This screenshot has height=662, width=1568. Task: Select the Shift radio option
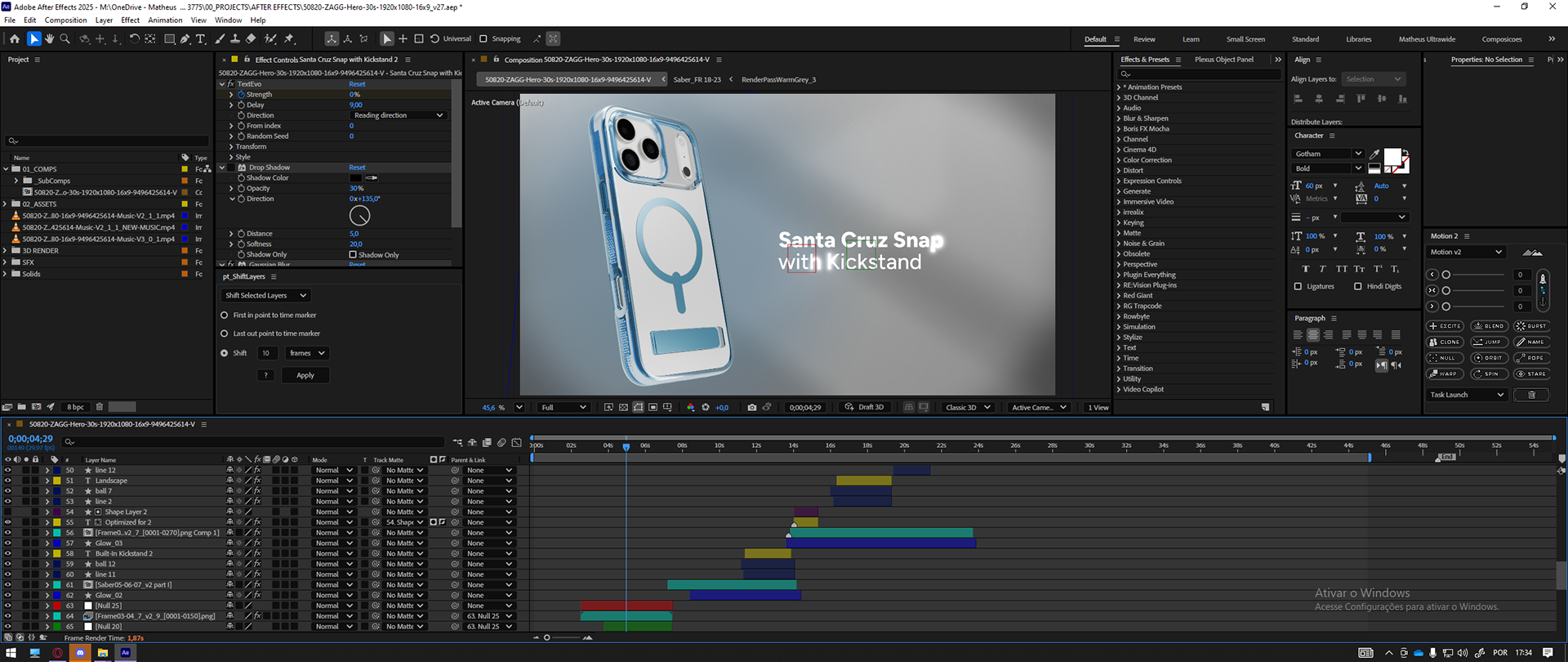225,353
